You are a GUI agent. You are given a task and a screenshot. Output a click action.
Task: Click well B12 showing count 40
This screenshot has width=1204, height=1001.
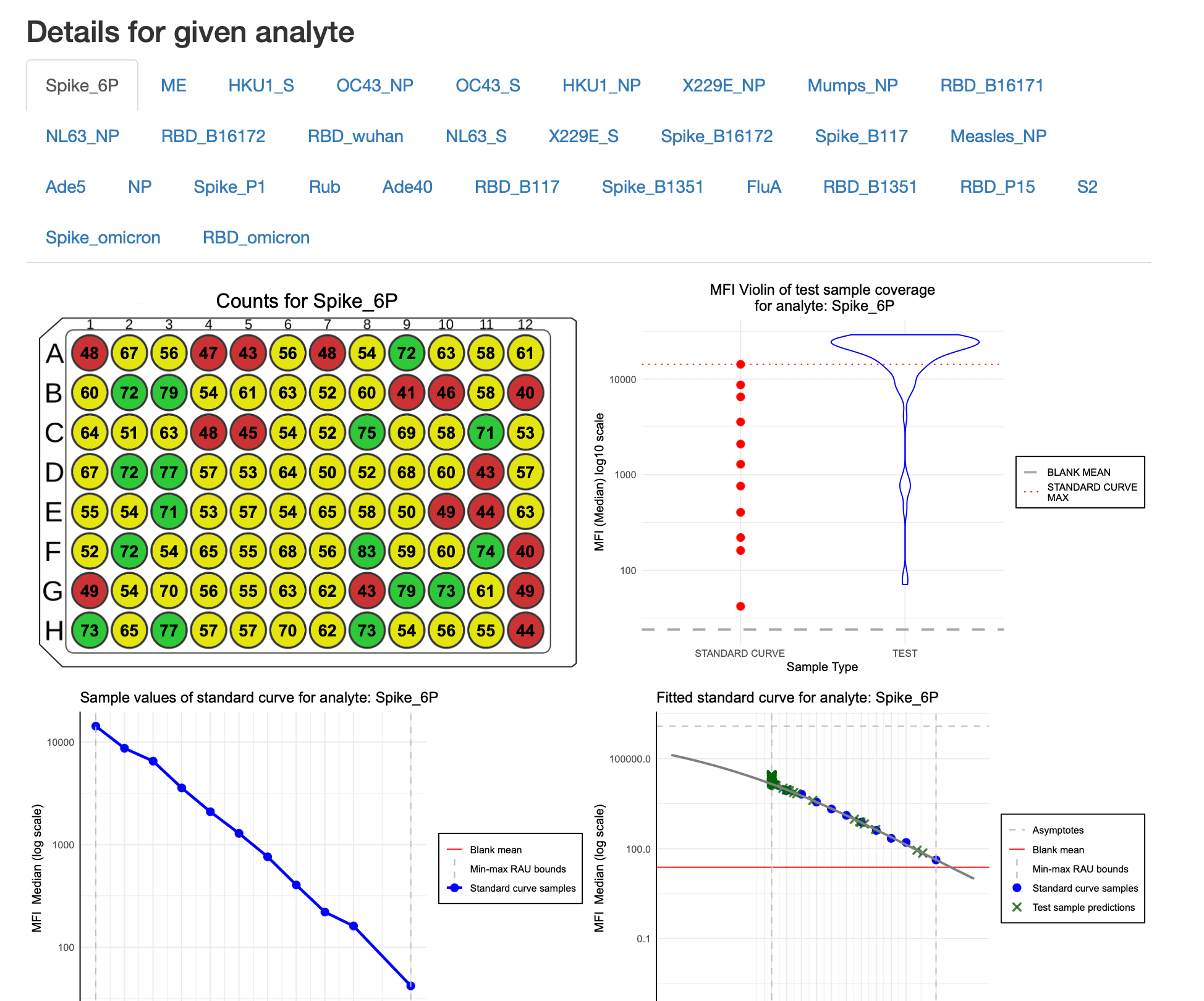pyautogui.click(x=525, y=393)
